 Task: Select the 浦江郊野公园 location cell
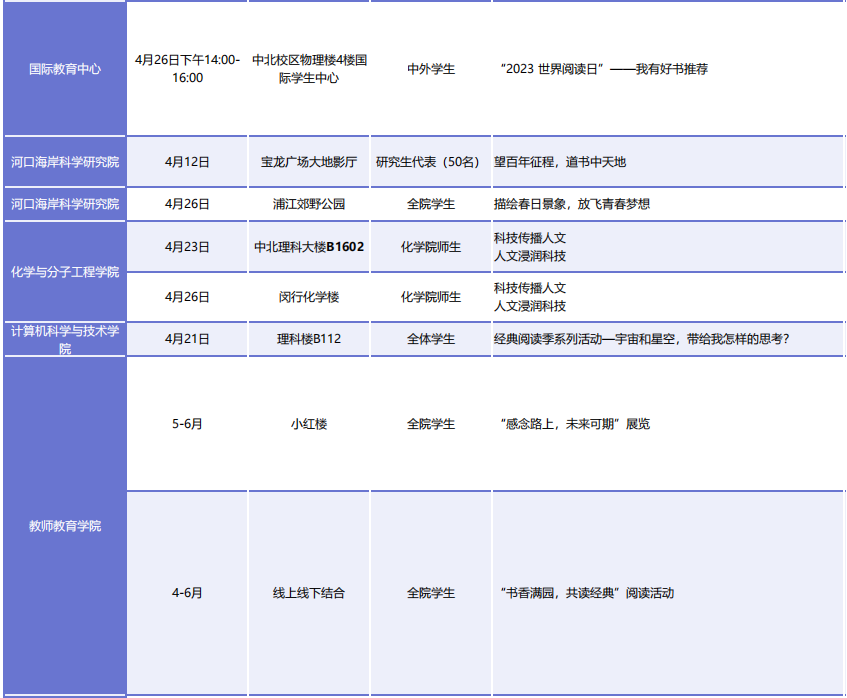pyautogui.click(x=309, y=204)
